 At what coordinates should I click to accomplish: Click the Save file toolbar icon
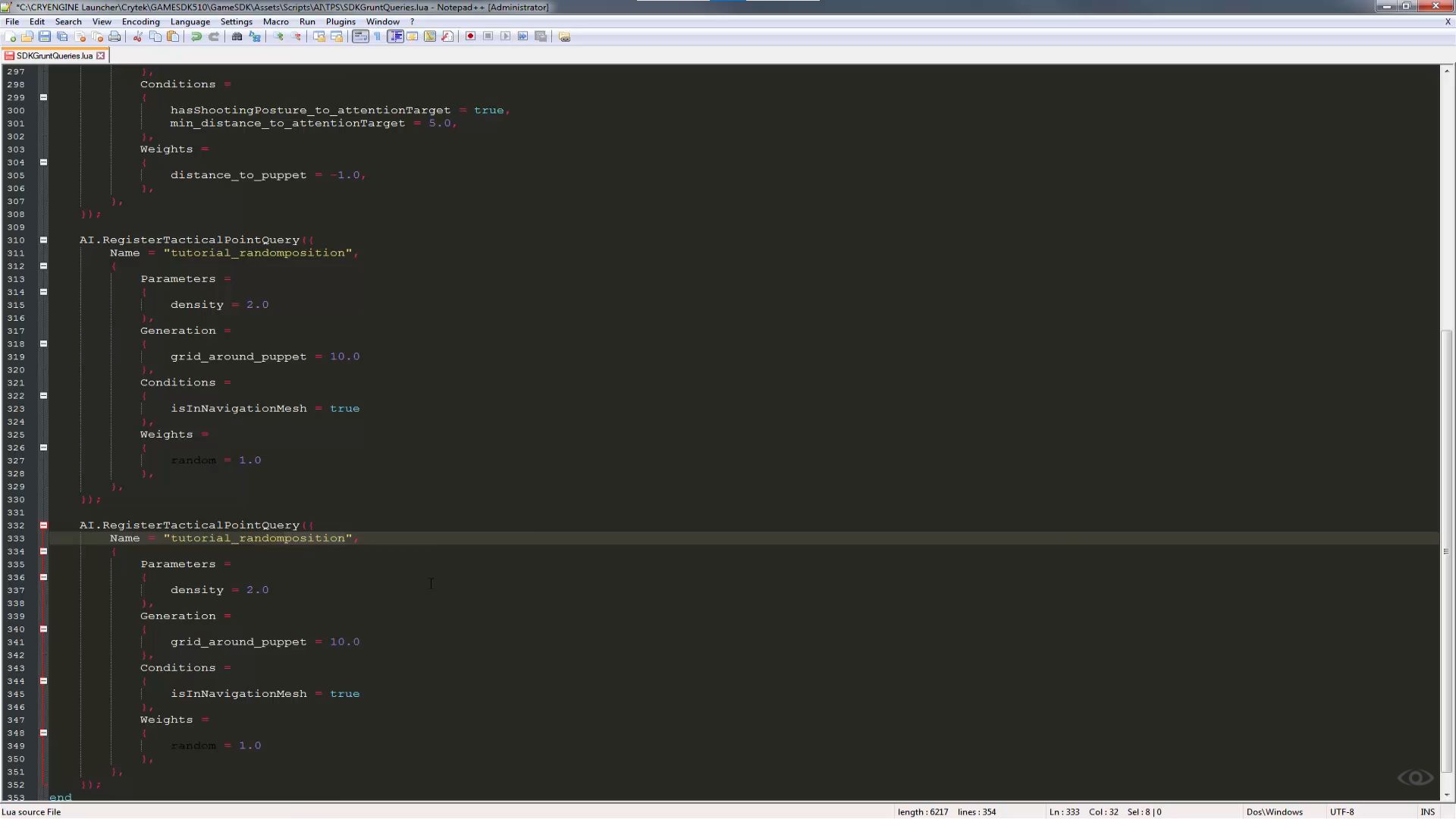tap(45, 36)
